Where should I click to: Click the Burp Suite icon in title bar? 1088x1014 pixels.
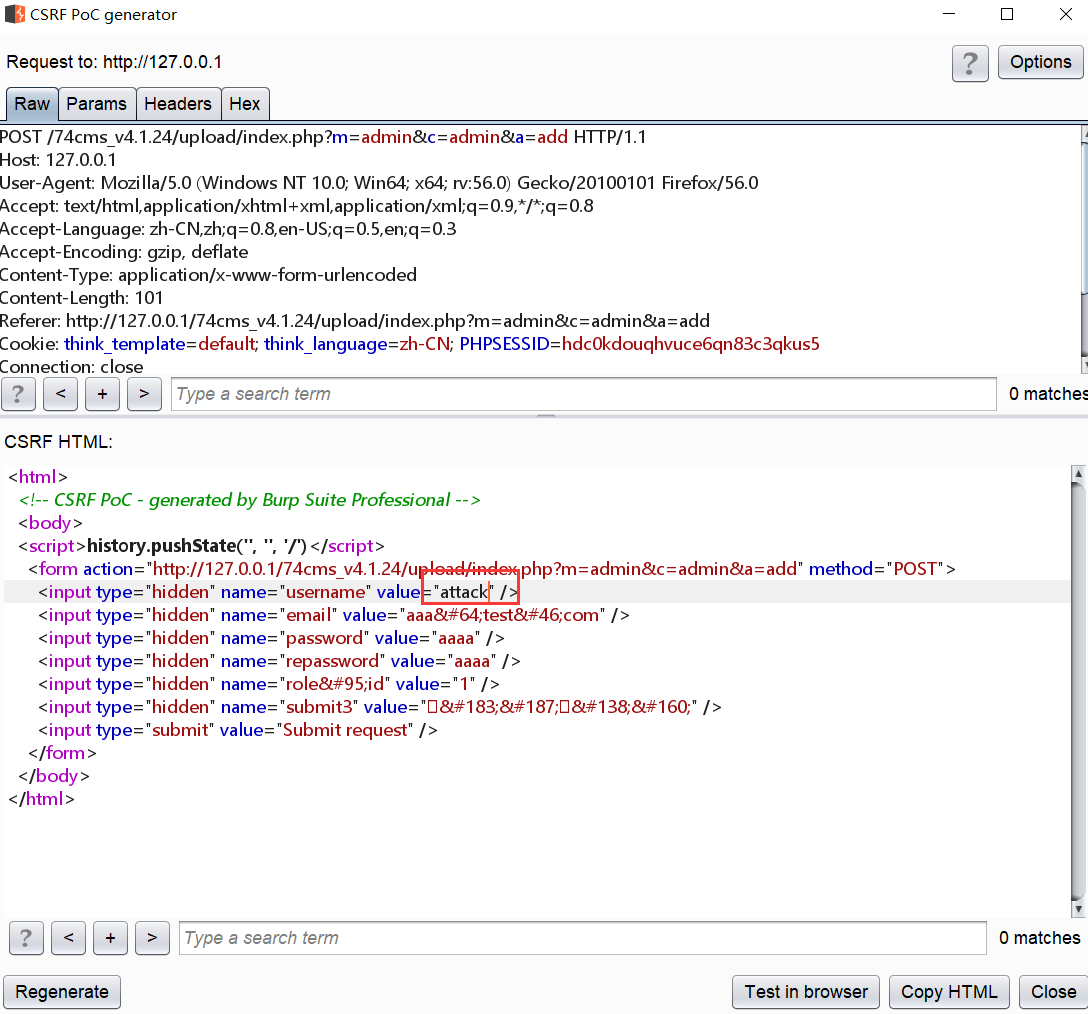pyautogui.click(x=15, y=15)
